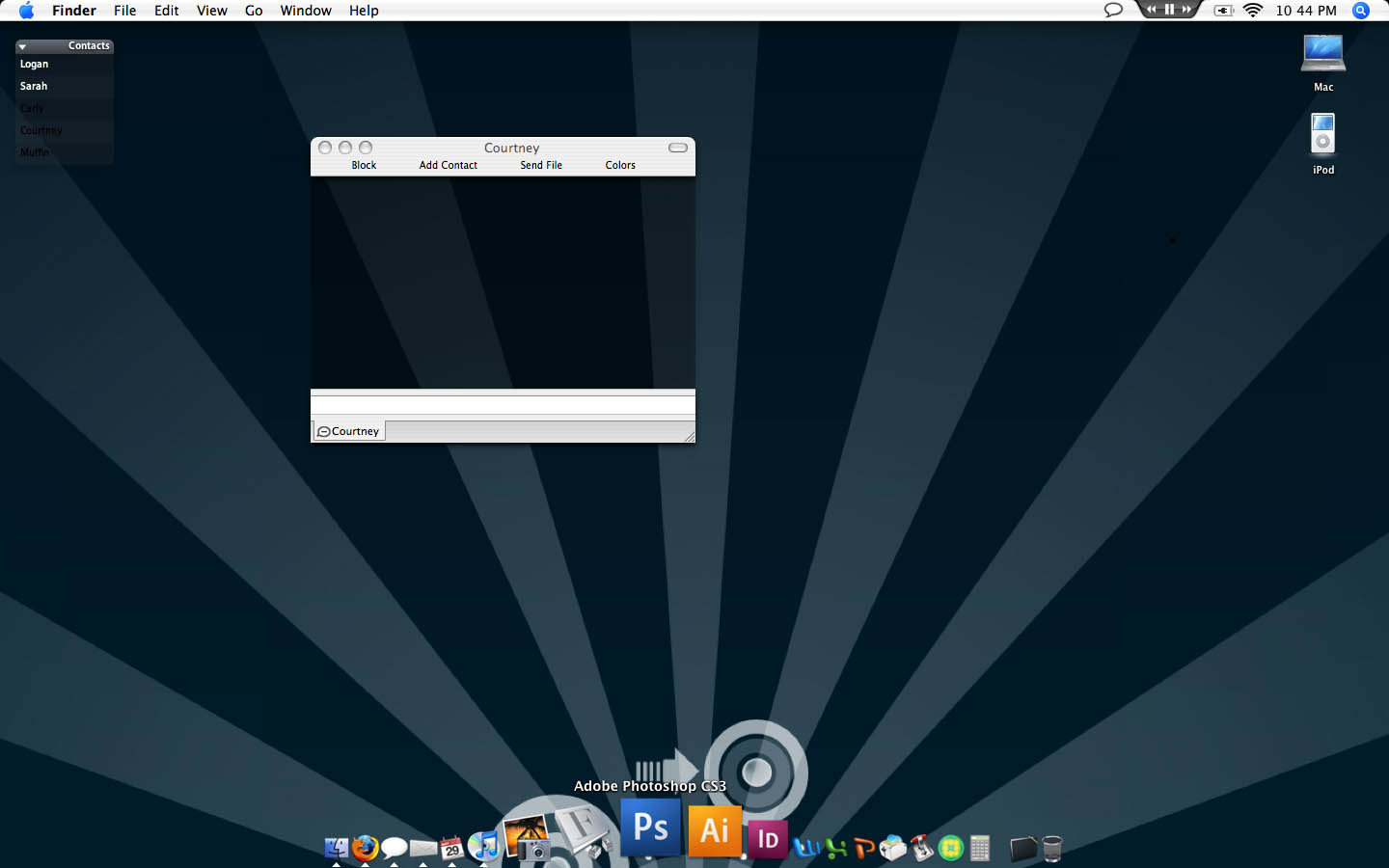This screenshot has width=1389, height=868.
Task: Click Add Contact in the chat toolbar
Action: pyautogui.click(x=448, y=165)
